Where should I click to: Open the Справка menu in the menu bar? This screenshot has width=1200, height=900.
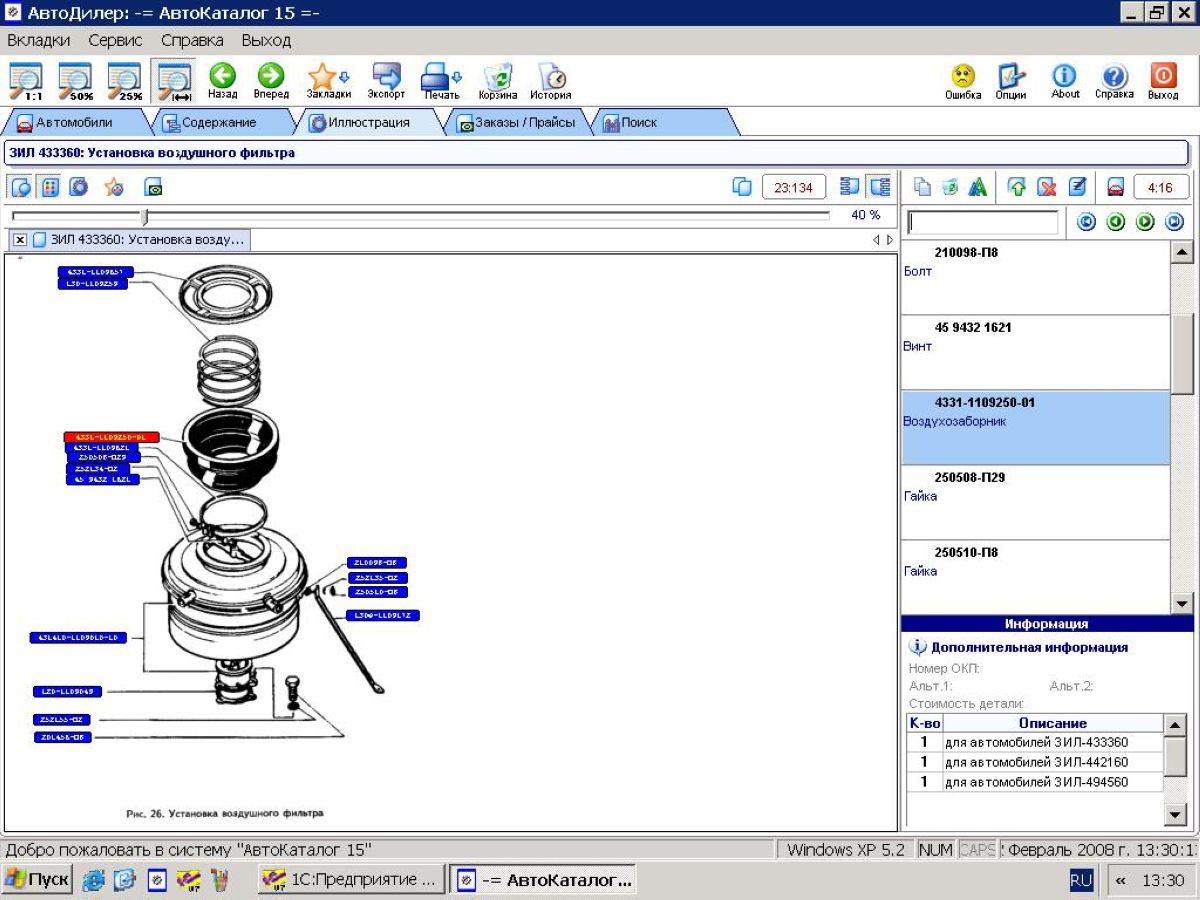[x=192, y=41]
